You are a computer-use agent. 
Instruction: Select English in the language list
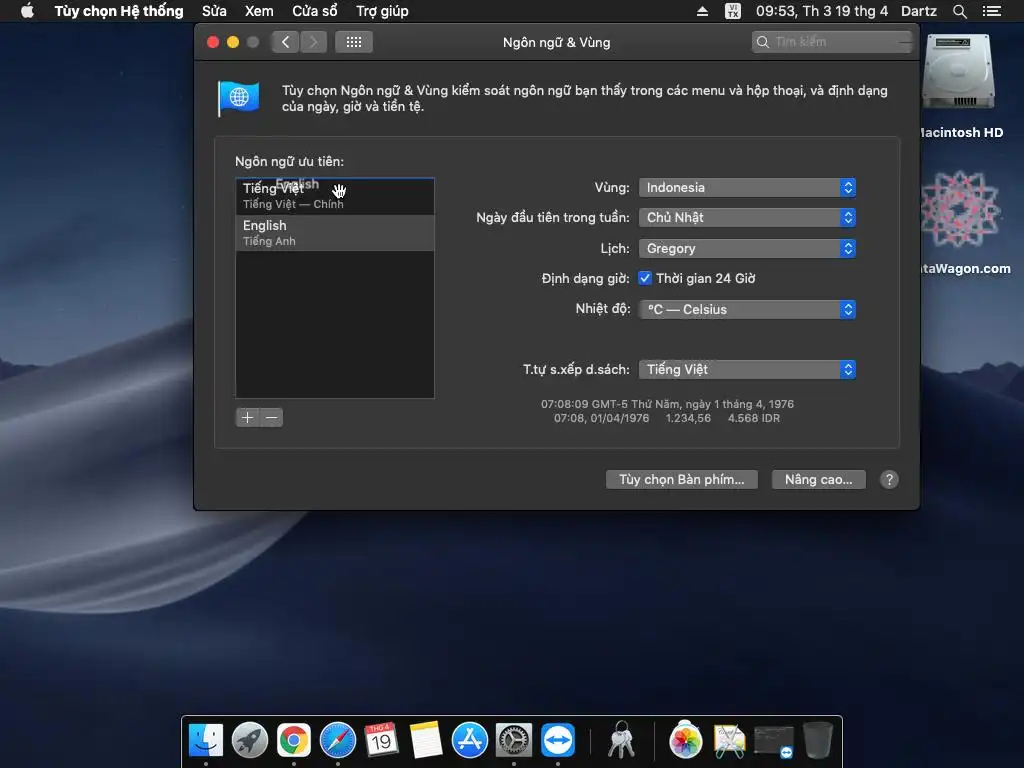(334, 232)
